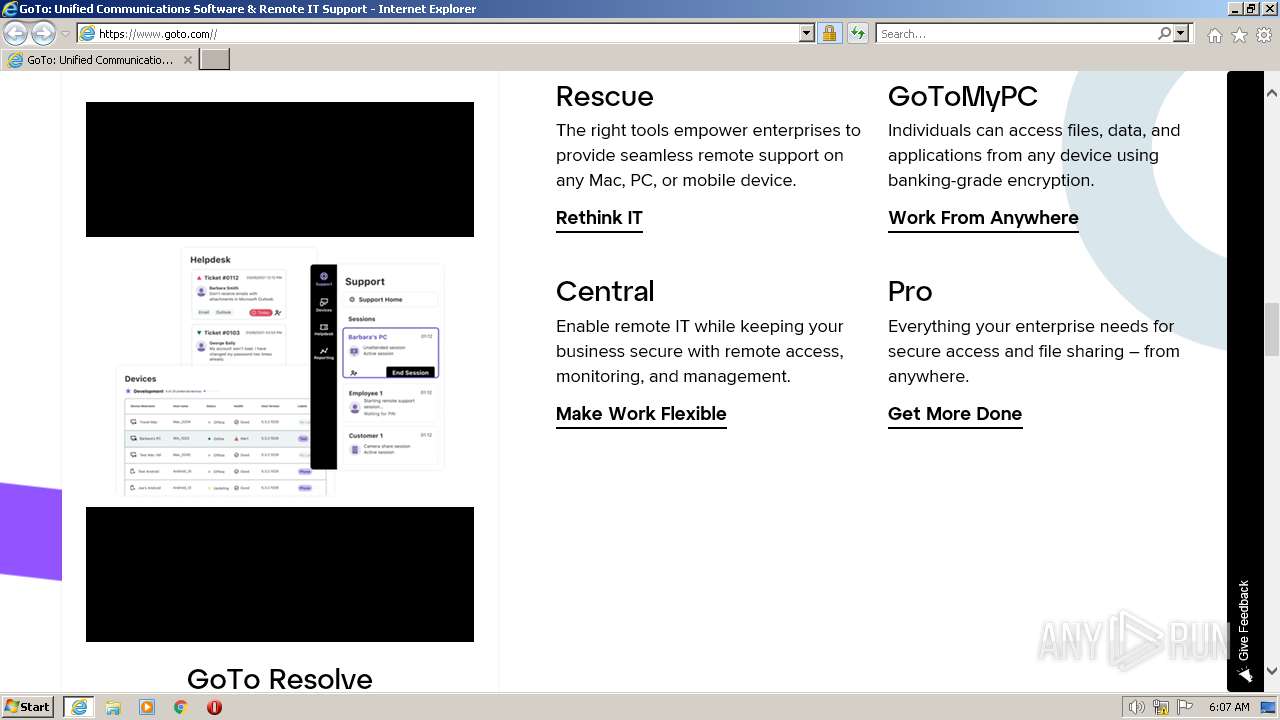
Task: Click the upper black video placeholder
Action: [x=280, y=169]
